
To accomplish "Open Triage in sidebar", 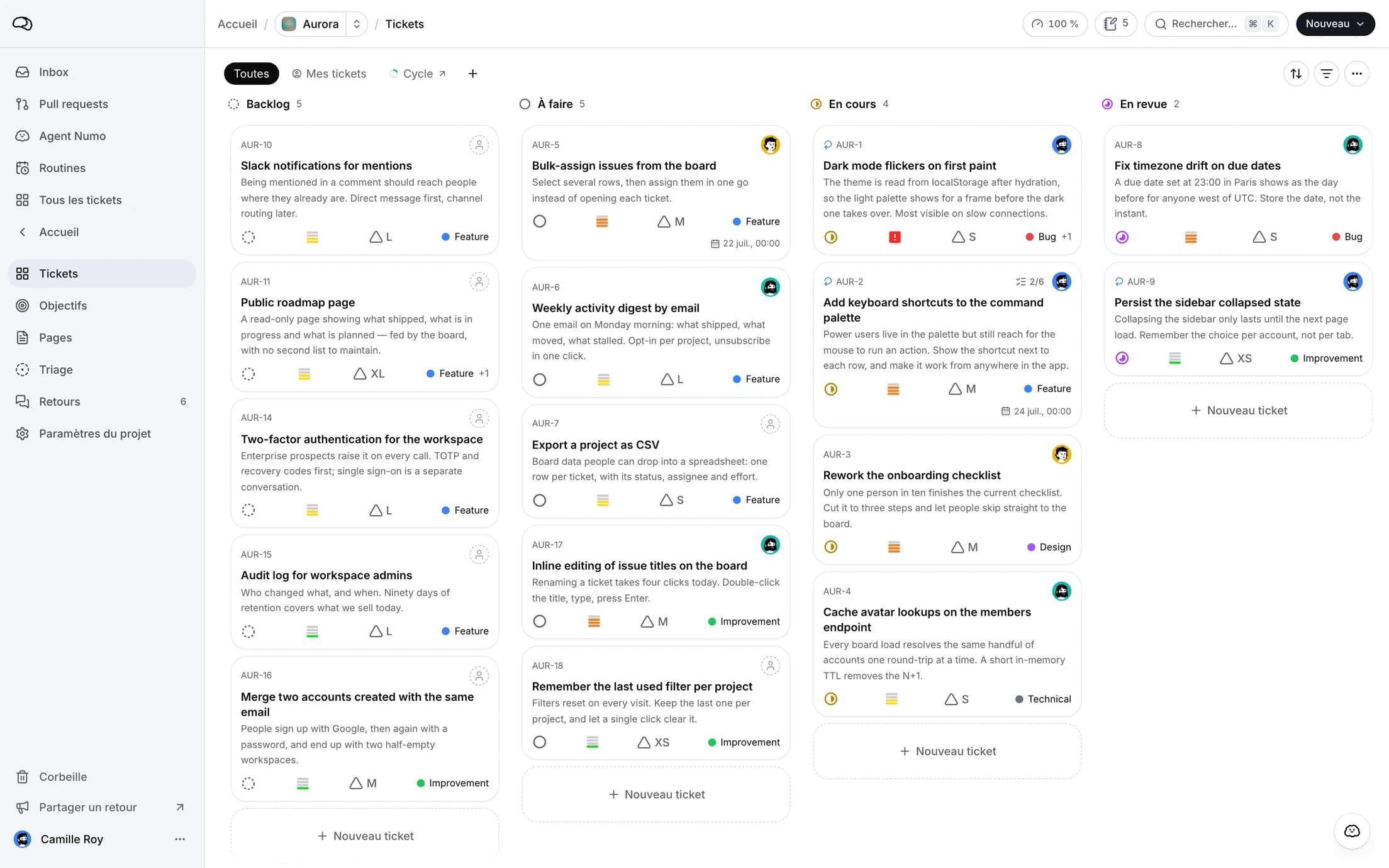I will [102, 370].
